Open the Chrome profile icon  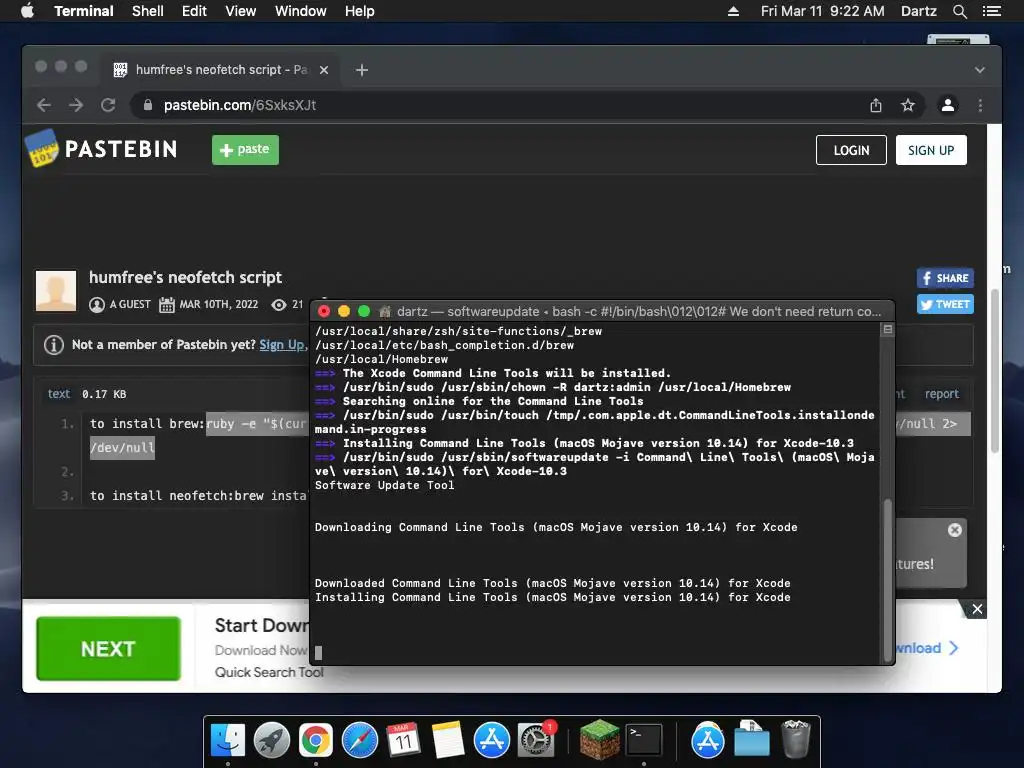pos(948,105)
